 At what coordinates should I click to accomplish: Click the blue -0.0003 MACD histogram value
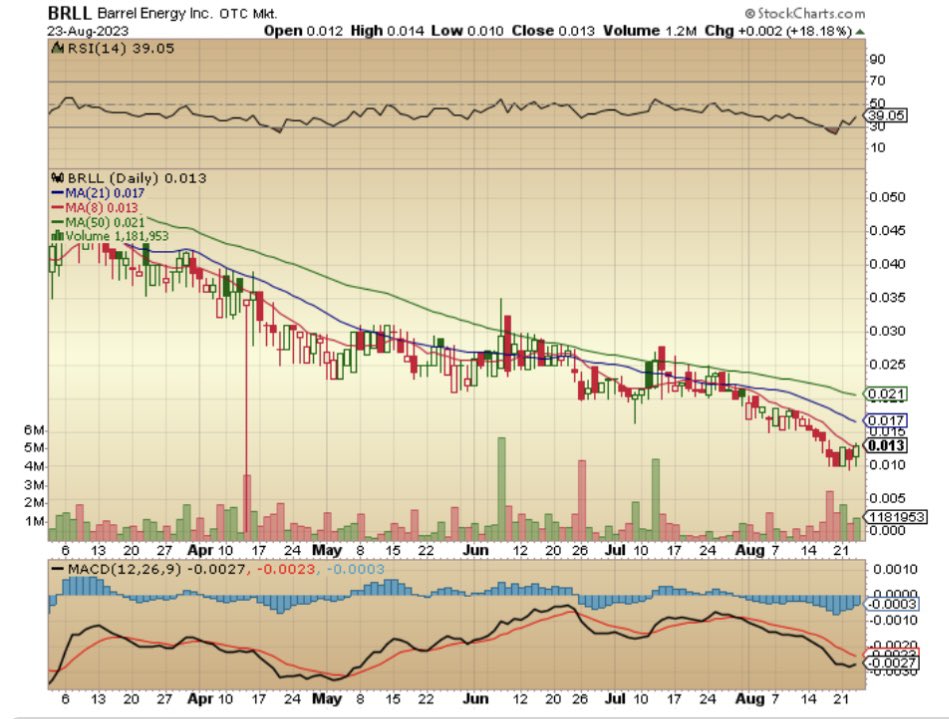(x=355, y=570)
